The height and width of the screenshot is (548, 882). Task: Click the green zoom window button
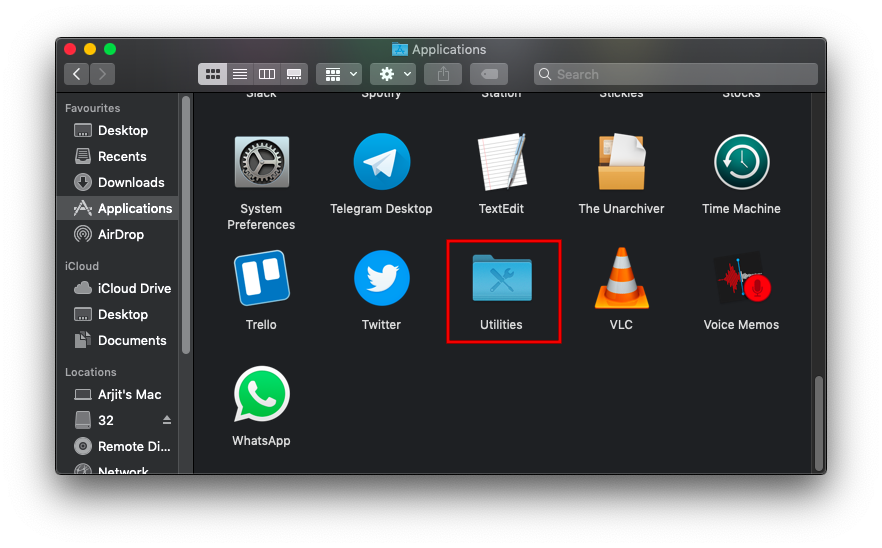click(x=110, y=49)
